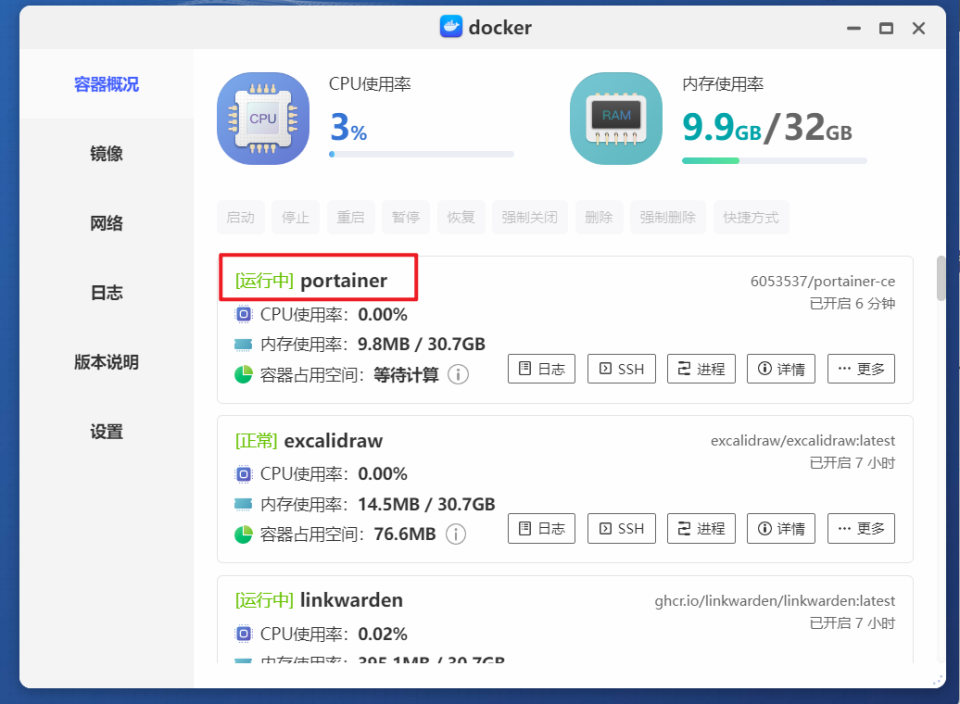Maximize the docker window
Screen dimensions: 960x704
[886, 28]
